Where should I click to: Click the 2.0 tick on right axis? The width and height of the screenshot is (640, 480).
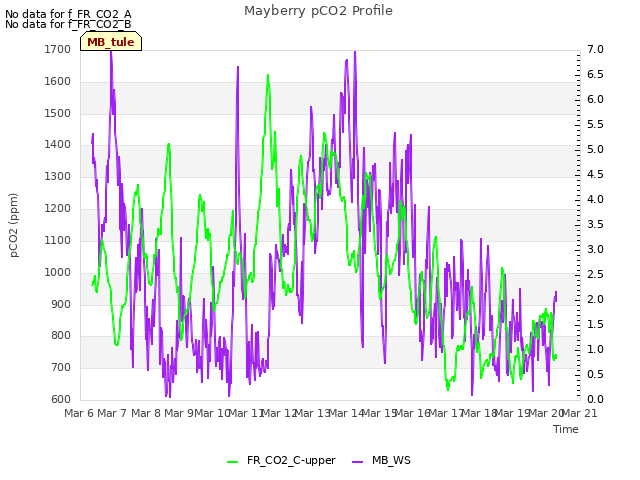coord(596,299)
